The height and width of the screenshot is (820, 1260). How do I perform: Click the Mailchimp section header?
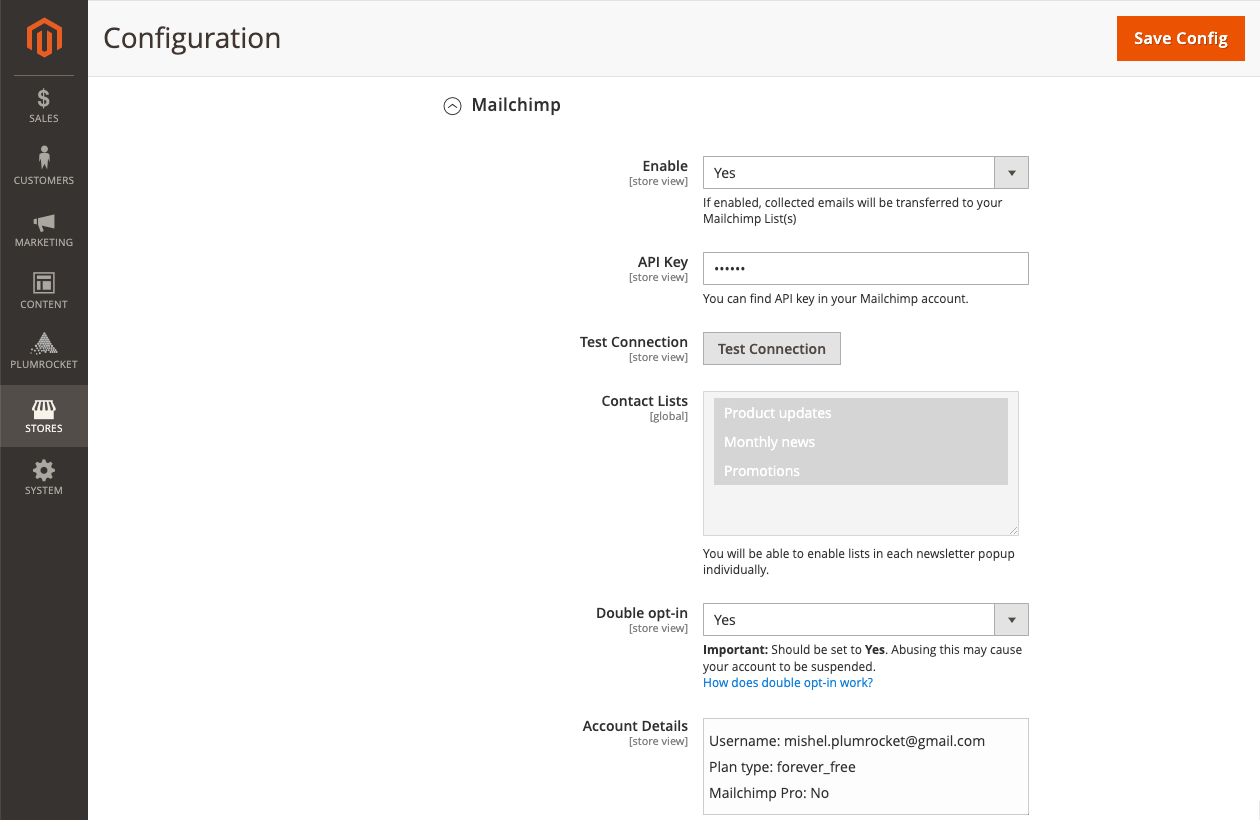point(517,105)
